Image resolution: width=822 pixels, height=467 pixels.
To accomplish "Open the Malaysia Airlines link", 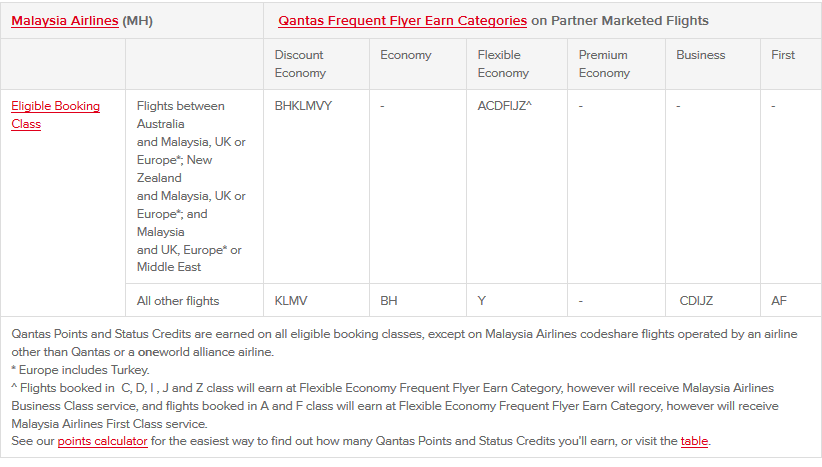I will (64, 21).
